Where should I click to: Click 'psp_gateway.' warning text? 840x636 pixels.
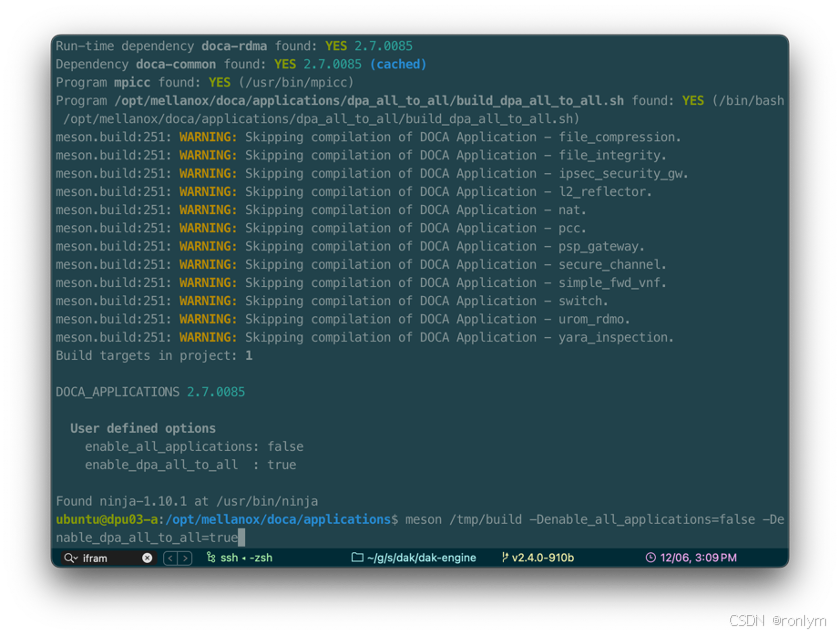pyautogui.click(x=602, y=246)
